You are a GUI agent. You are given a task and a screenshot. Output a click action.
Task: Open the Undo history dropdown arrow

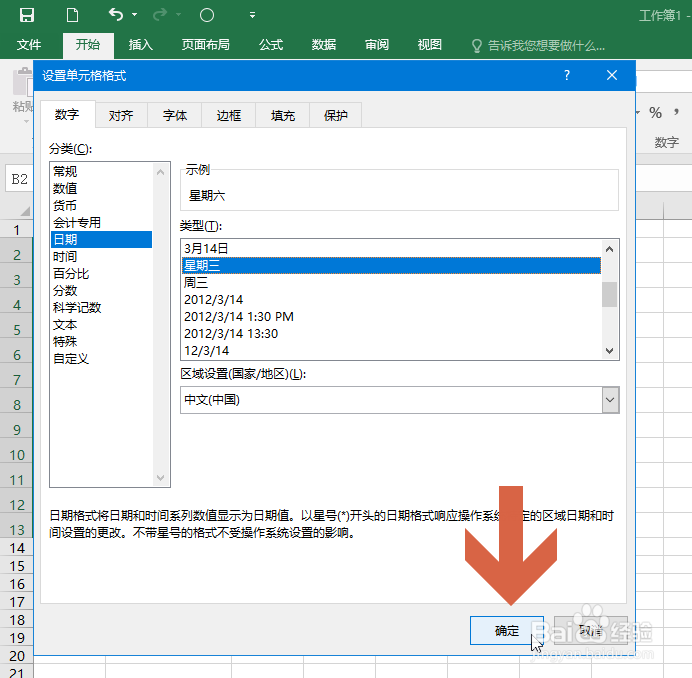point(135,15)
